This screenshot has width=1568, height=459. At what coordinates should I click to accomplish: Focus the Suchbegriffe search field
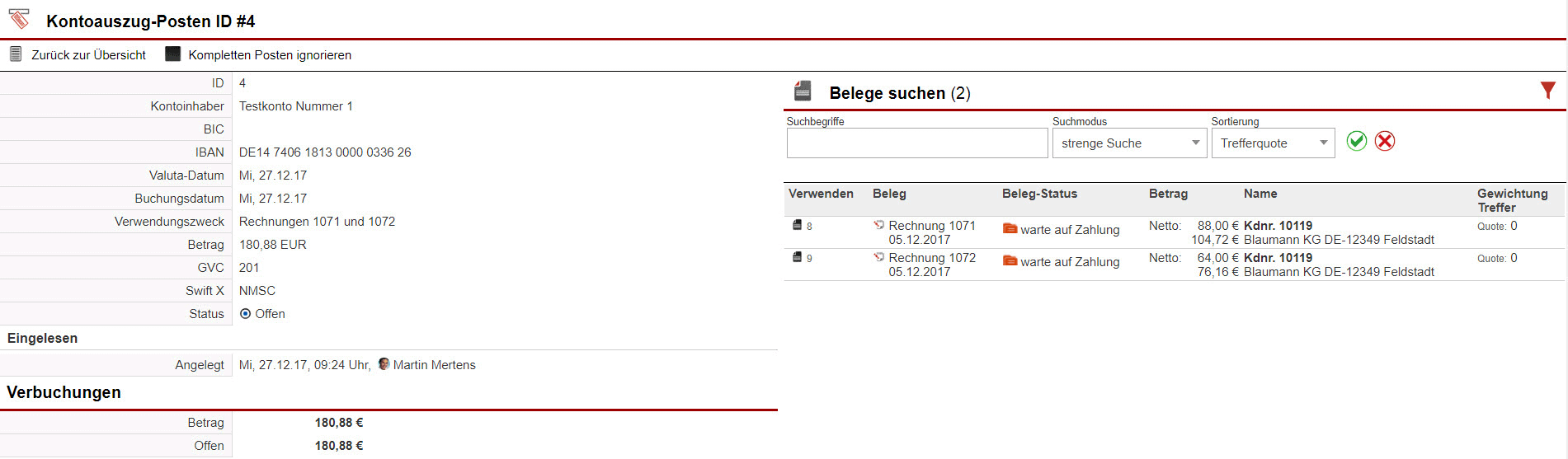coord(916,143)
